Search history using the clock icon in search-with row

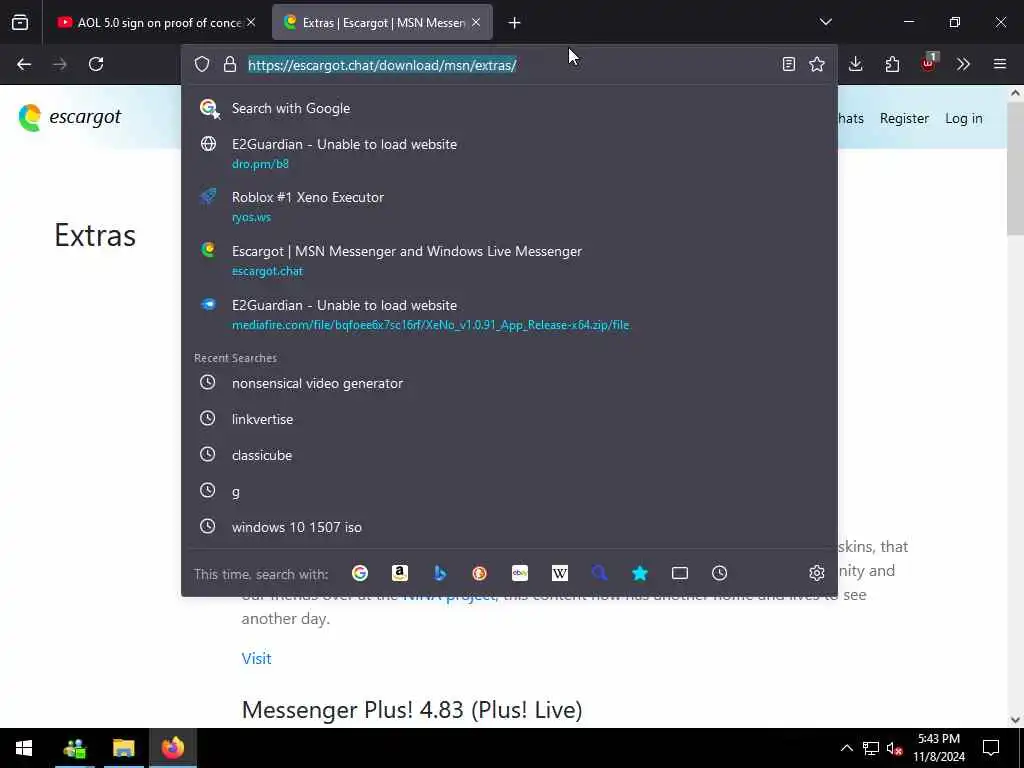(x=720, y=573)
